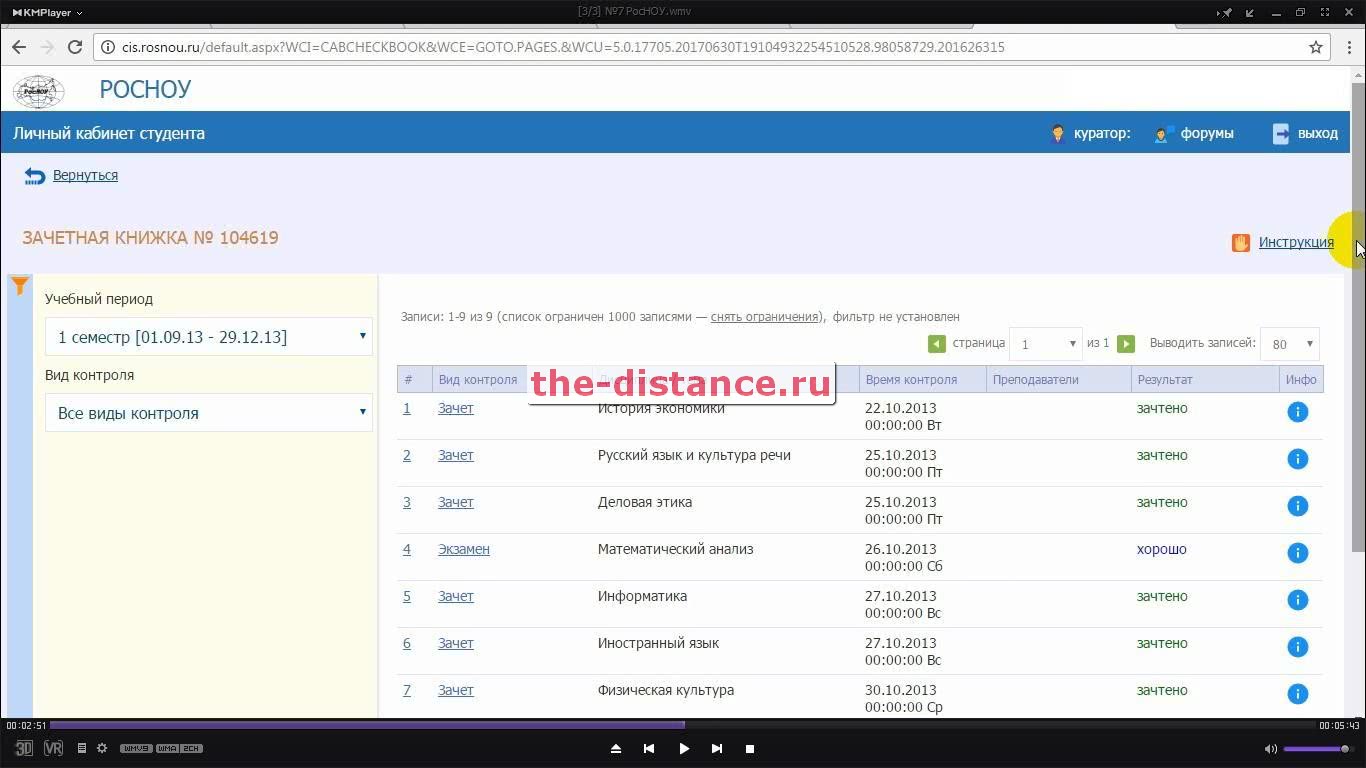Open record number 5 link
Viewport: 1366px width, 768px height.
point(407,596)
